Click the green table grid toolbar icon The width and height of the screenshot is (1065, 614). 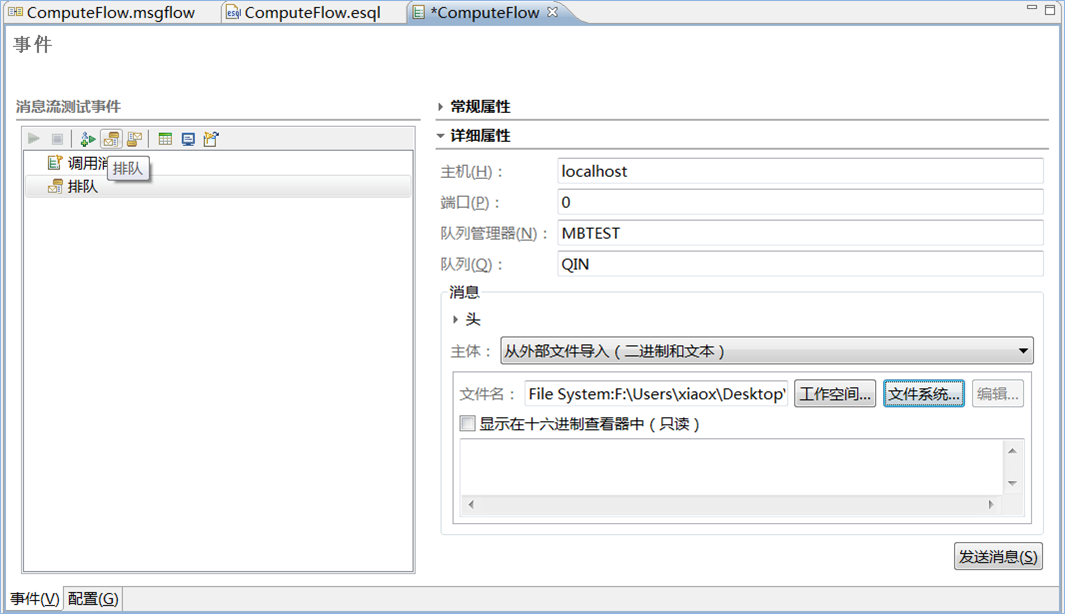tap(165, 139)
